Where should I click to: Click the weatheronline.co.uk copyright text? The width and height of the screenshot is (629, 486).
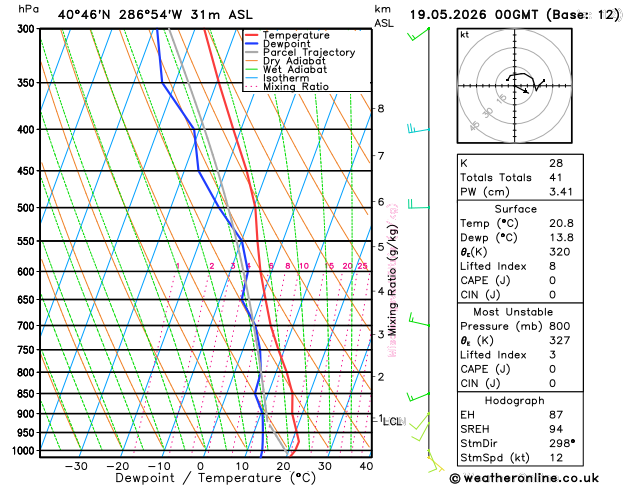(524, 478)
